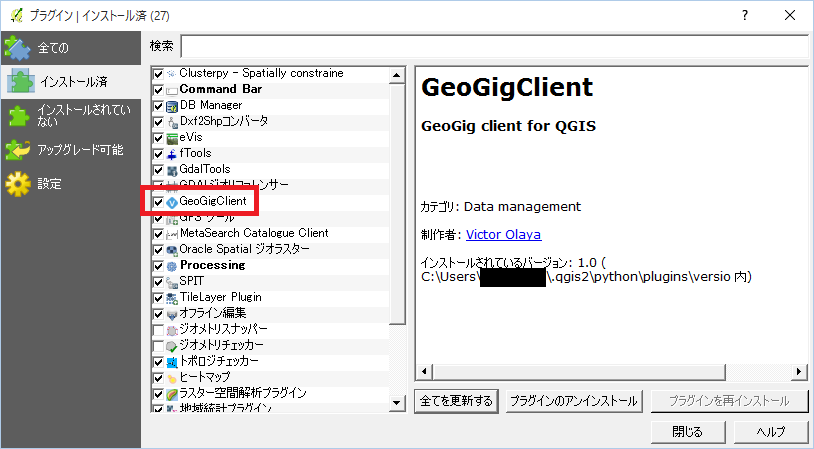Click plugin list scrollbar down arrow
The image size is (814, 449).
[x=397, y=402]
